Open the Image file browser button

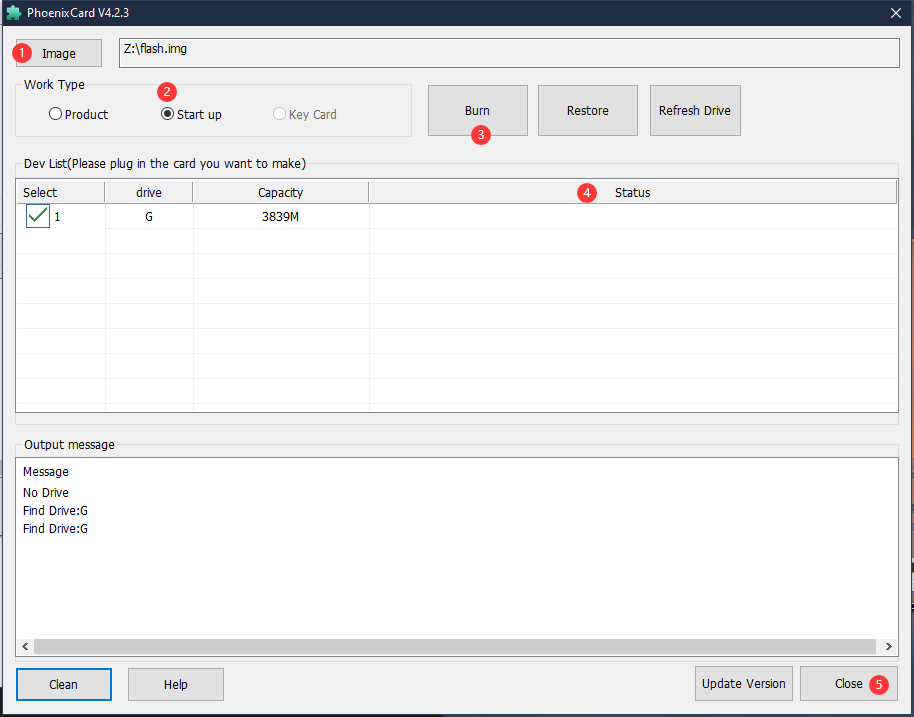click(x=59, y=53)
